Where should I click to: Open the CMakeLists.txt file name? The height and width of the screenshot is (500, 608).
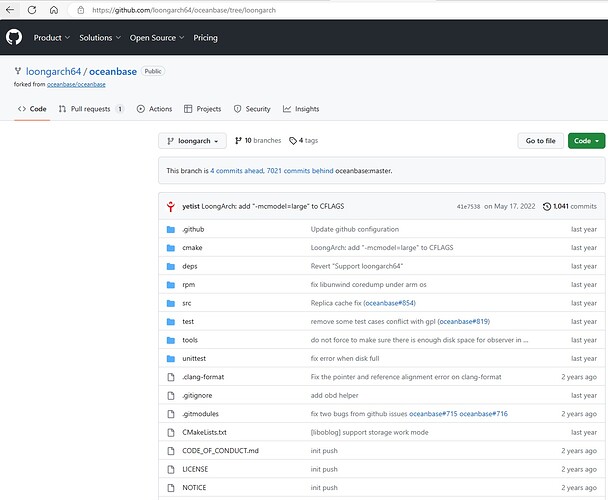point(204,432)
